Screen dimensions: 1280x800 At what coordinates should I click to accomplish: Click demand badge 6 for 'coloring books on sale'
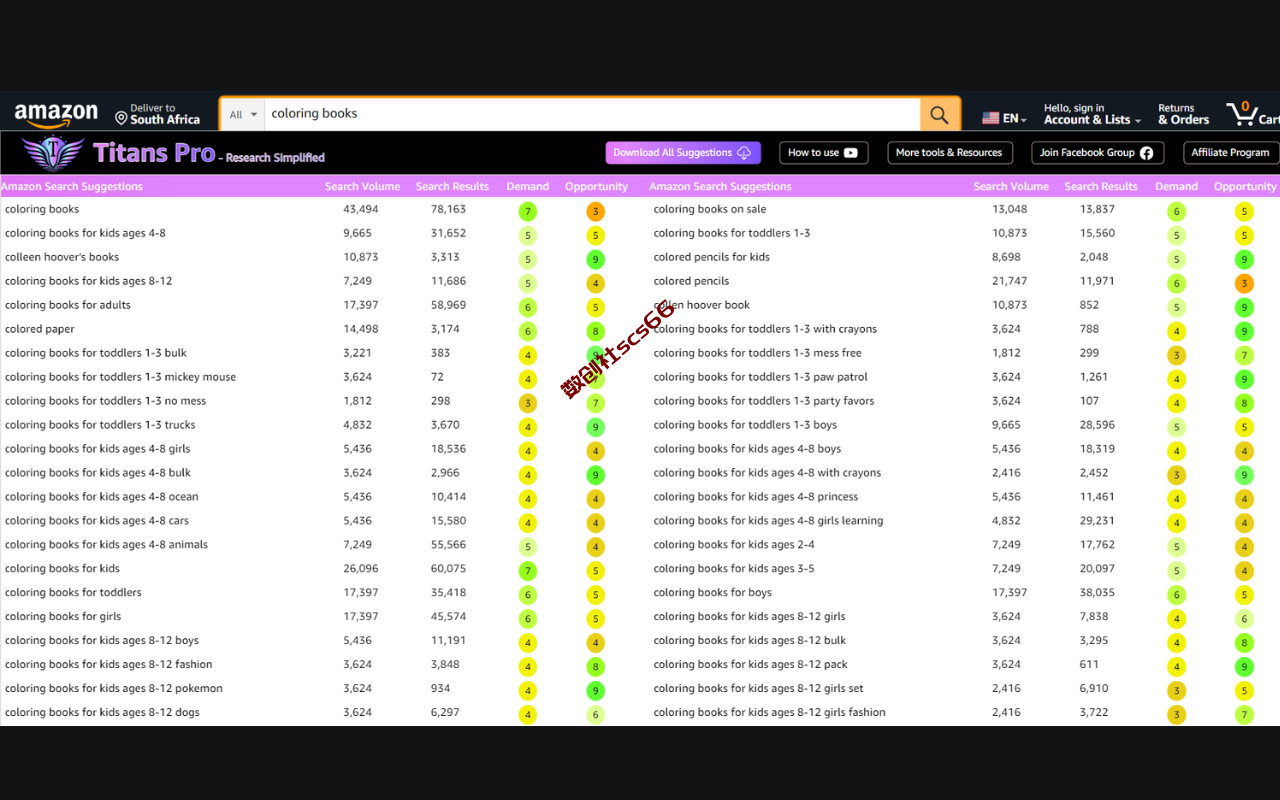tap(1177, 212)
